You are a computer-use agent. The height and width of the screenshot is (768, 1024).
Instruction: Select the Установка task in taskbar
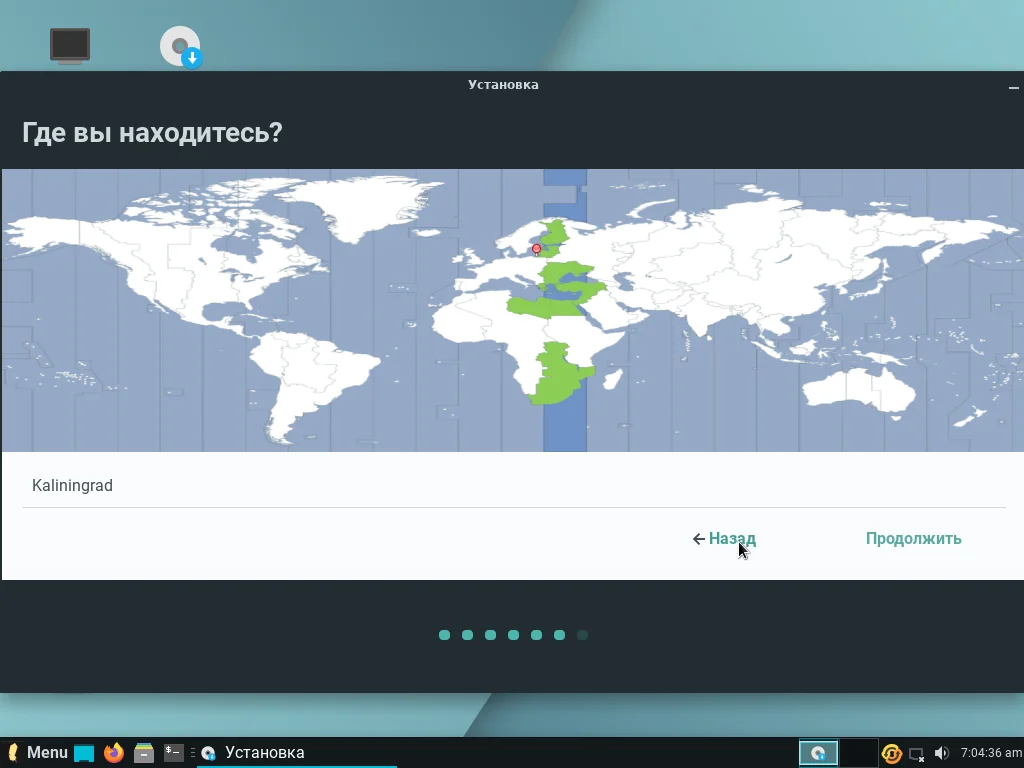(297, 752)
